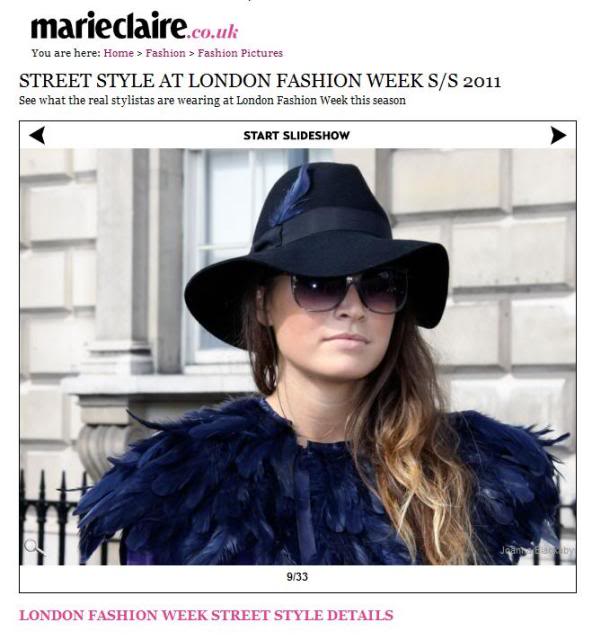Click the Street Style at London Fashion Week headline
601x640 pixels.
pyautogui.click(x=260, y=81)
